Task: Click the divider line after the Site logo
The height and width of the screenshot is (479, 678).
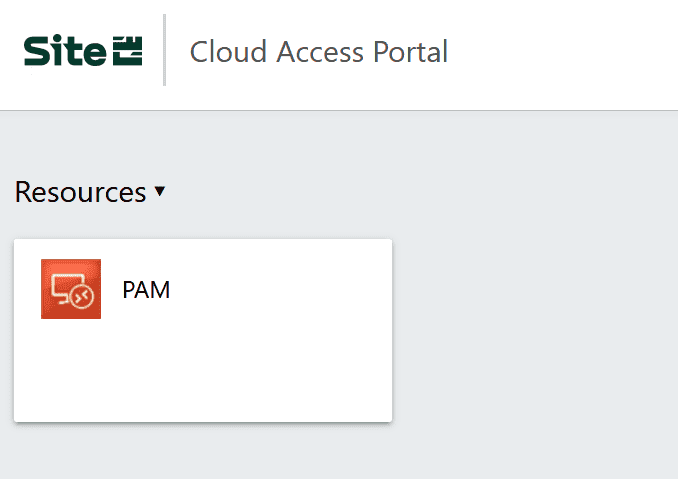Action: pyautogui.click(x=164, y=50)
